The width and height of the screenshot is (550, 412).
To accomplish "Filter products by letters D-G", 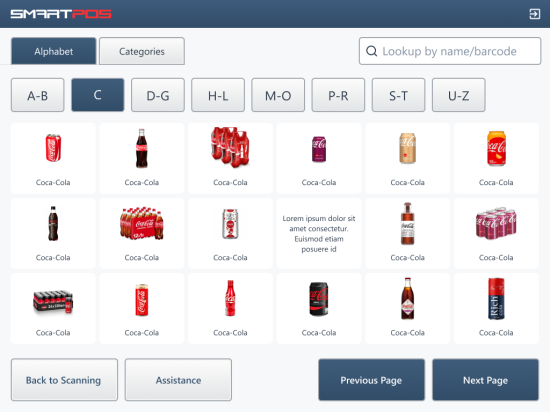I will (x=158, y=95).
